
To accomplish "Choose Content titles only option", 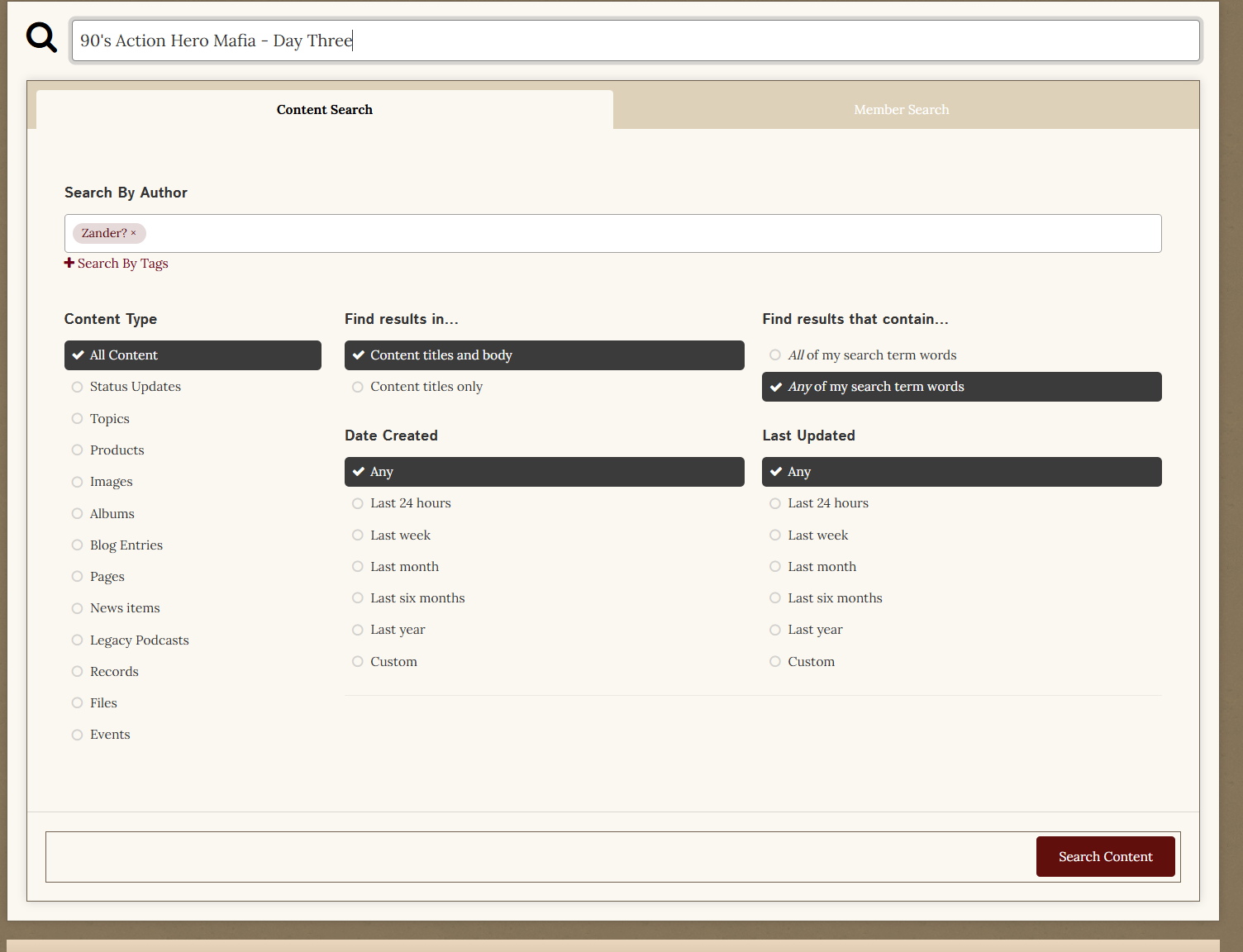I will 426,387.
